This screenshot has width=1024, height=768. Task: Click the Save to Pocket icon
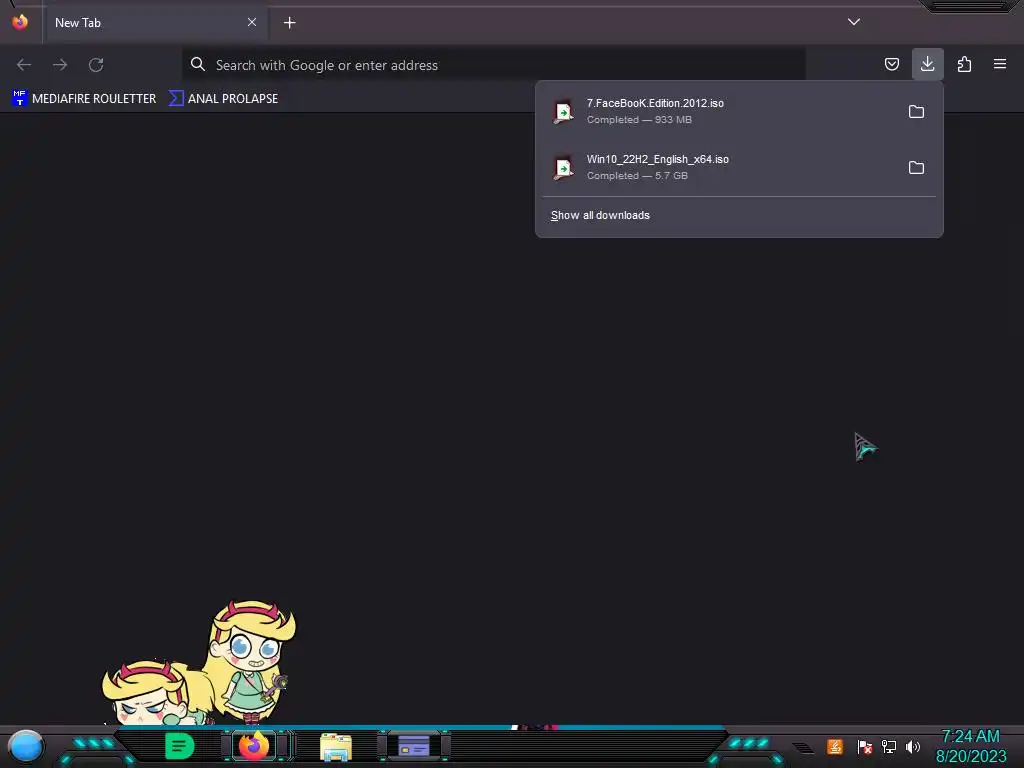pos(891,64)
